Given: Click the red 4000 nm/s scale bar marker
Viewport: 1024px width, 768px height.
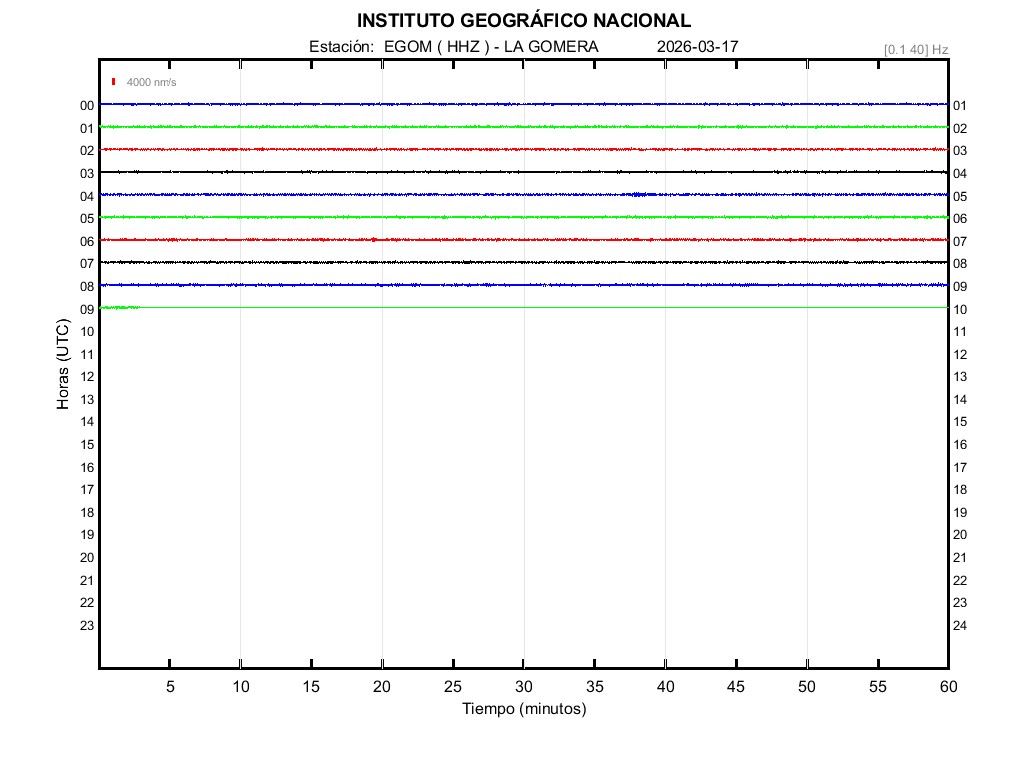Looking at the screenshot, I should pos(114,82).
